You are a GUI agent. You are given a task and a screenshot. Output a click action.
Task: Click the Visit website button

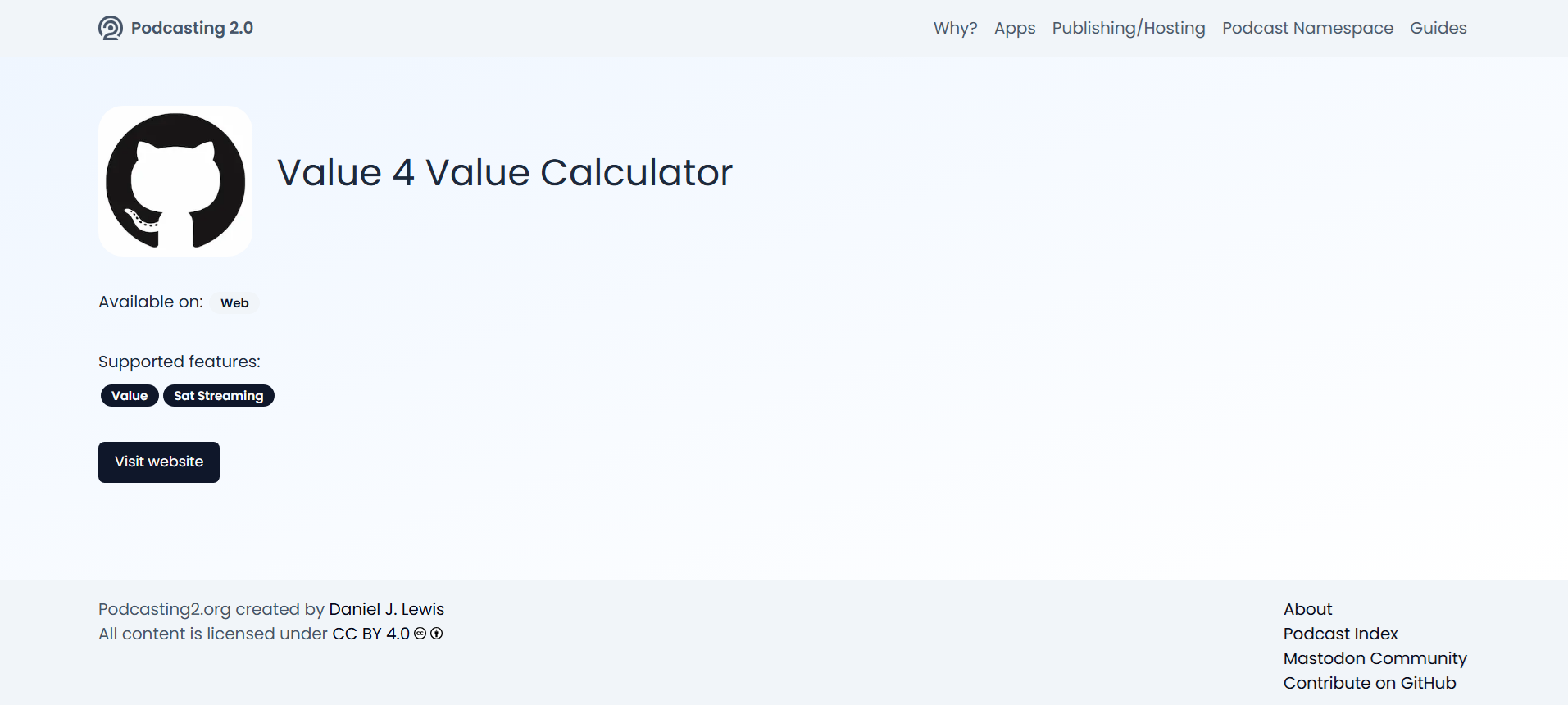pos(159,462)
